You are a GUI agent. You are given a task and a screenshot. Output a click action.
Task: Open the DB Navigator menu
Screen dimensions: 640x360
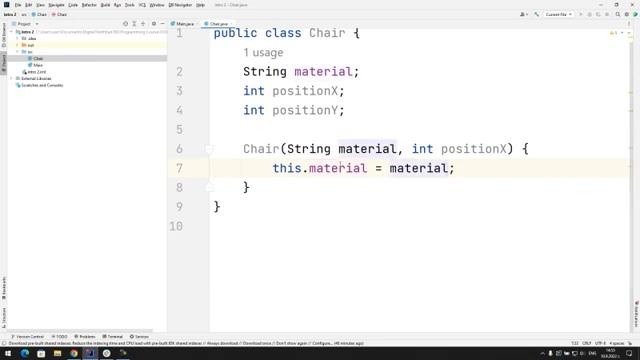pos(180,5)
